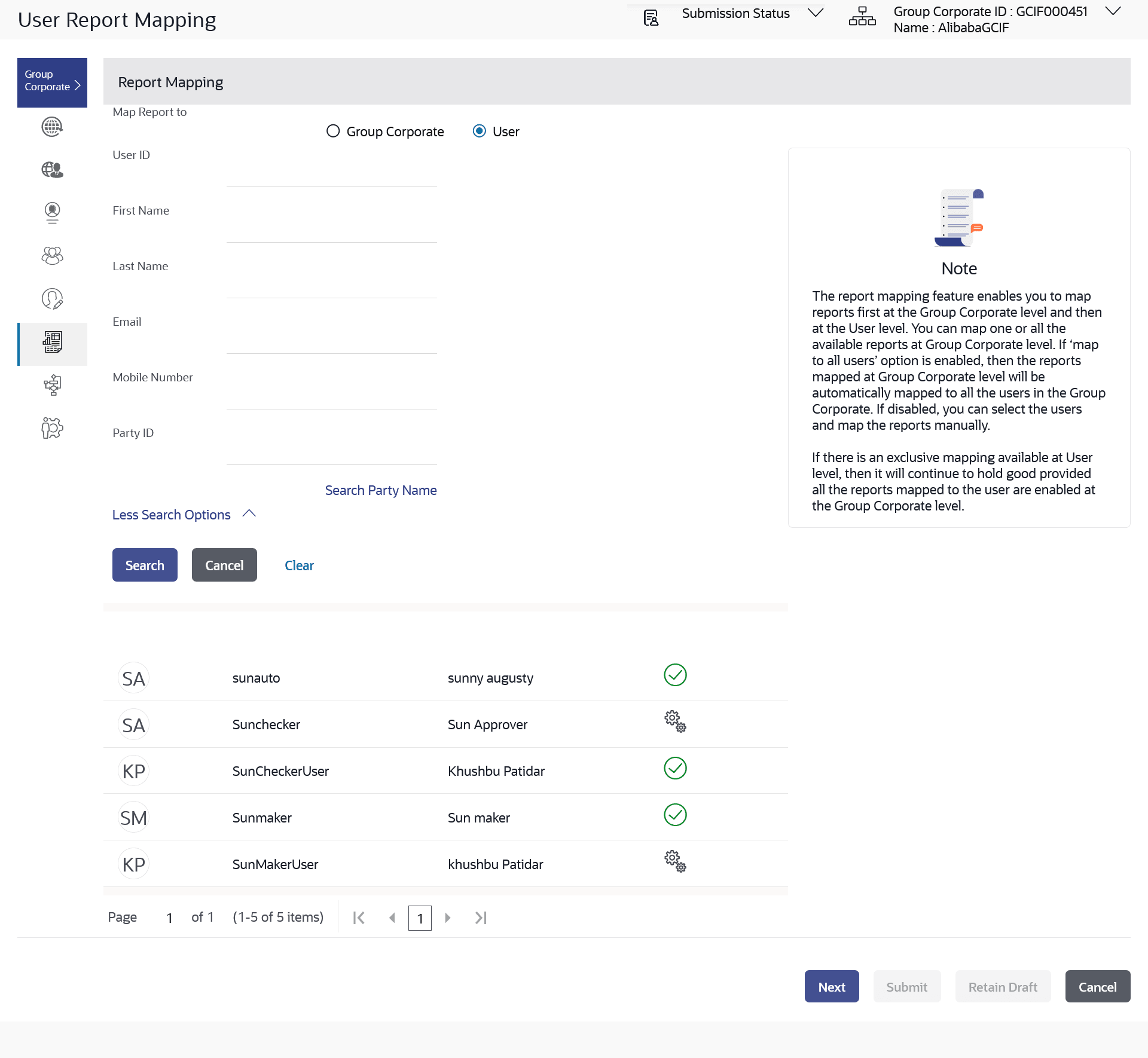Expand the Submission Status dropdown
The image size is (1148, 1058).
tap(815, 13)
